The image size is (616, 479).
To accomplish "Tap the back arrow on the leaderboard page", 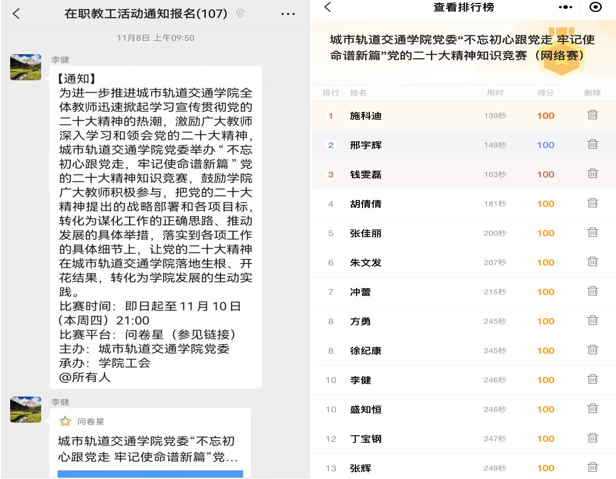I will 328,8.
